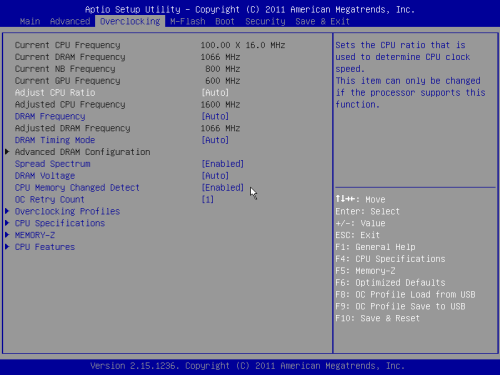Image resolution: width=500 pixels, height=375 pixels.
Task: Click the arrow next to Overclocking Profiles
Action: tap(7, 211)
